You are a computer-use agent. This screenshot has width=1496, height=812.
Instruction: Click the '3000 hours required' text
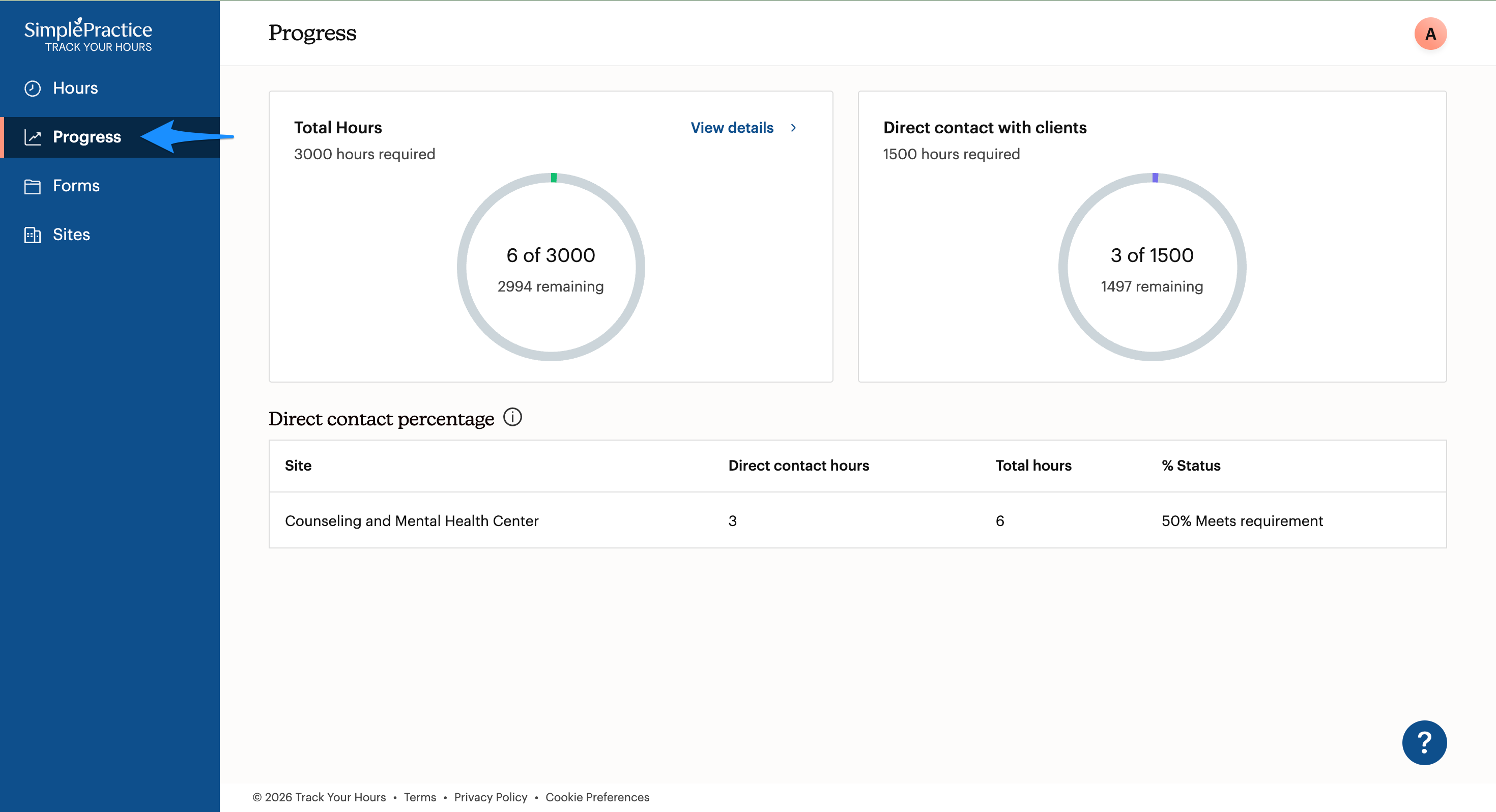click(365, 154)
